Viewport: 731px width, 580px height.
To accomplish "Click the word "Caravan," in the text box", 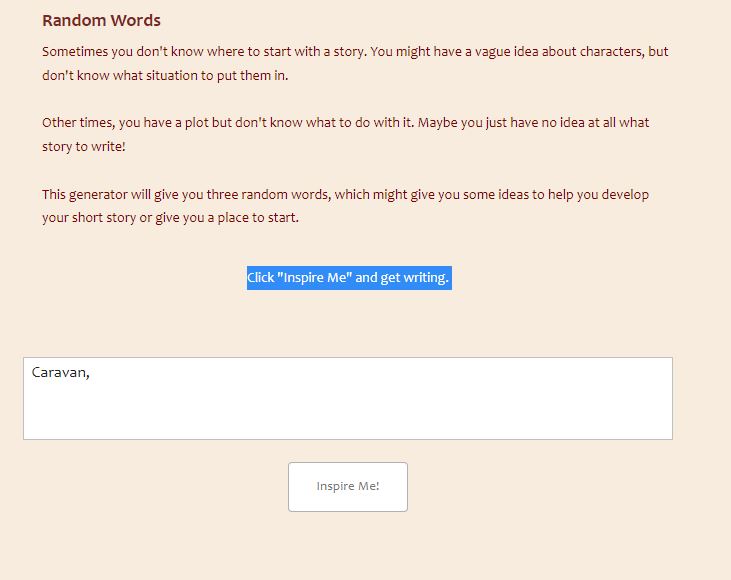I will pos(60,373).
